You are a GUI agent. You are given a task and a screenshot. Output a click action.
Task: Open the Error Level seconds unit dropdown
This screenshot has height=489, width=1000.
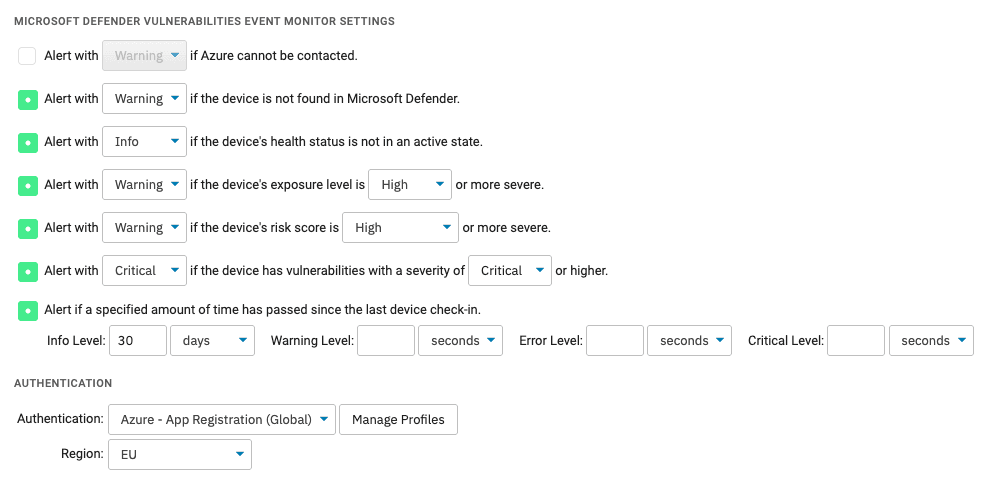pos(689,340)
